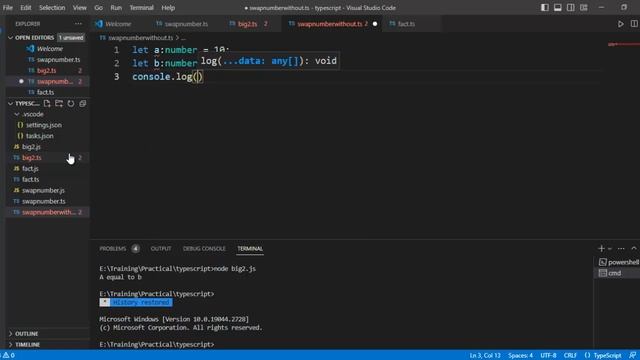The image size is (640, 360).
Task: Open tasks.json in explorer
Action: 40,136
